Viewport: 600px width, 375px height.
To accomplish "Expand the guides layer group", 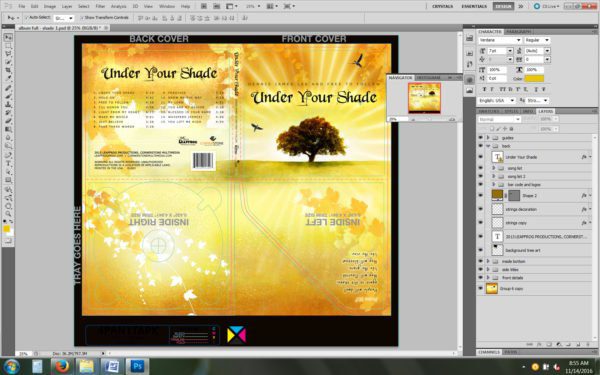I will [x=488, y=137].
